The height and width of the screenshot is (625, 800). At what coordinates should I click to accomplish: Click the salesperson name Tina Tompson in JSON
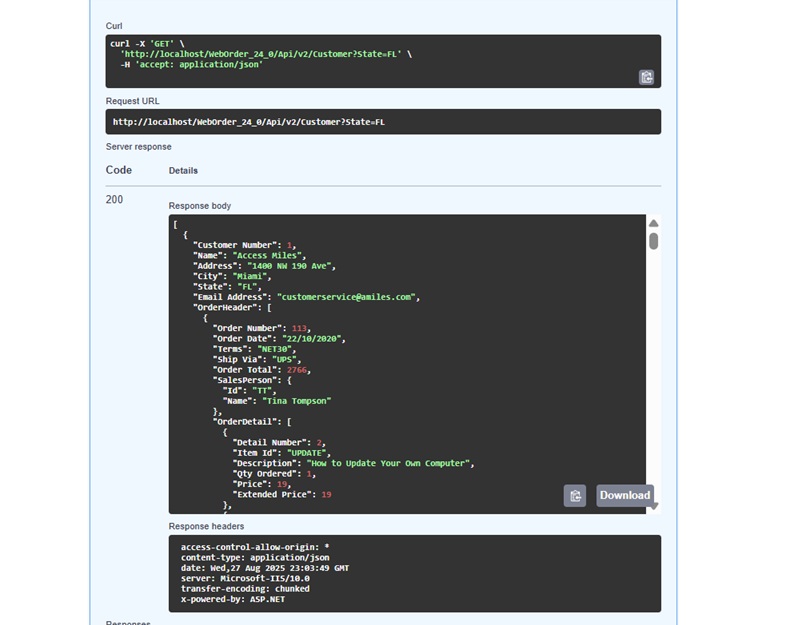(x=295, y=400)
